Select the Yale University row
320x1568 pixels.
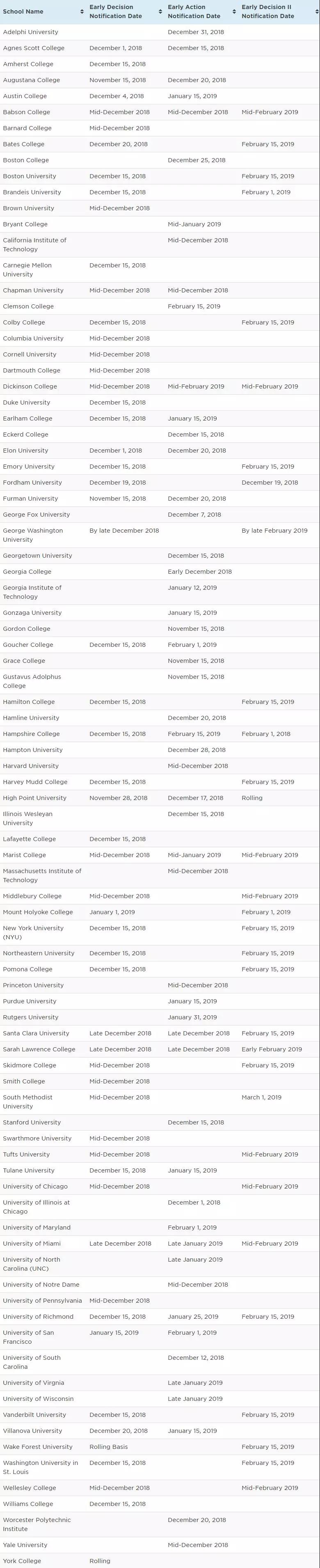(25, 1545)
